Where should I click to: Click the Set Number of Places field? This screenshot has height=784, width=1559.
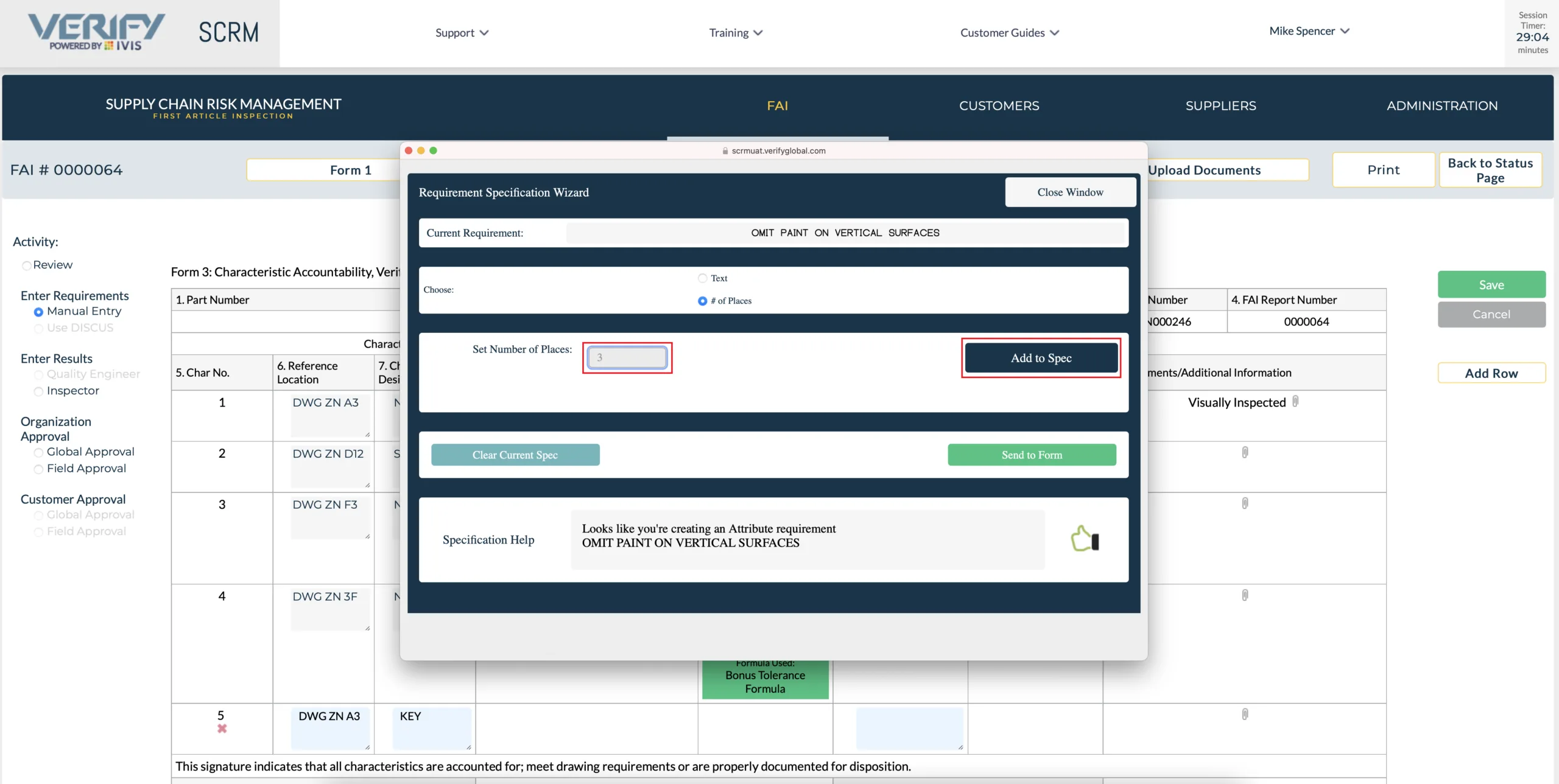(x=627, y=357)
